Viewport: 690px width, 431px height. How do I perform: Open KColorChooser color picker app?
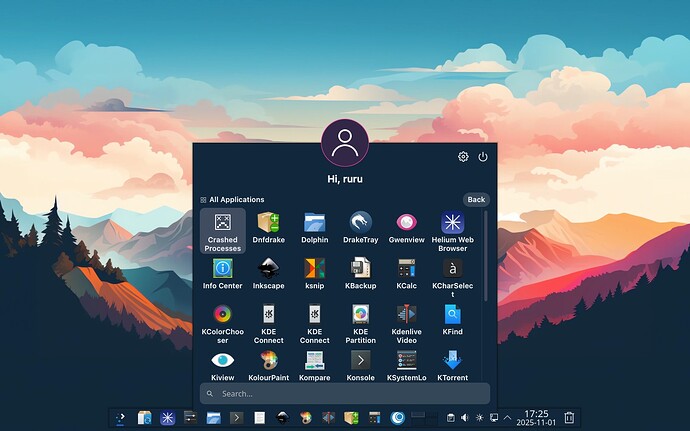pyautogui.click(x=222, y=320)
